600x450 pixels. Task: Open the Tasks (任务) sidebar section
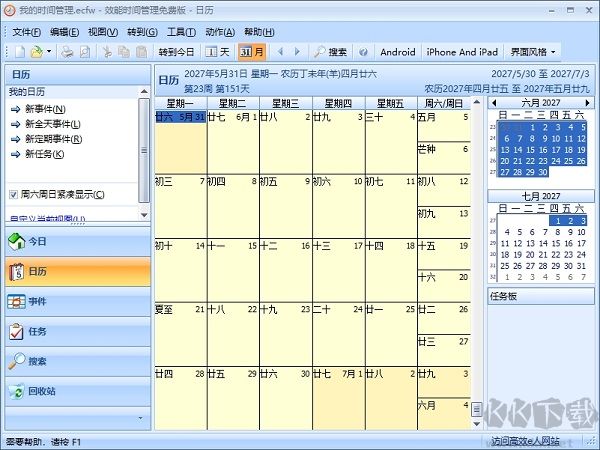(77, 331)
